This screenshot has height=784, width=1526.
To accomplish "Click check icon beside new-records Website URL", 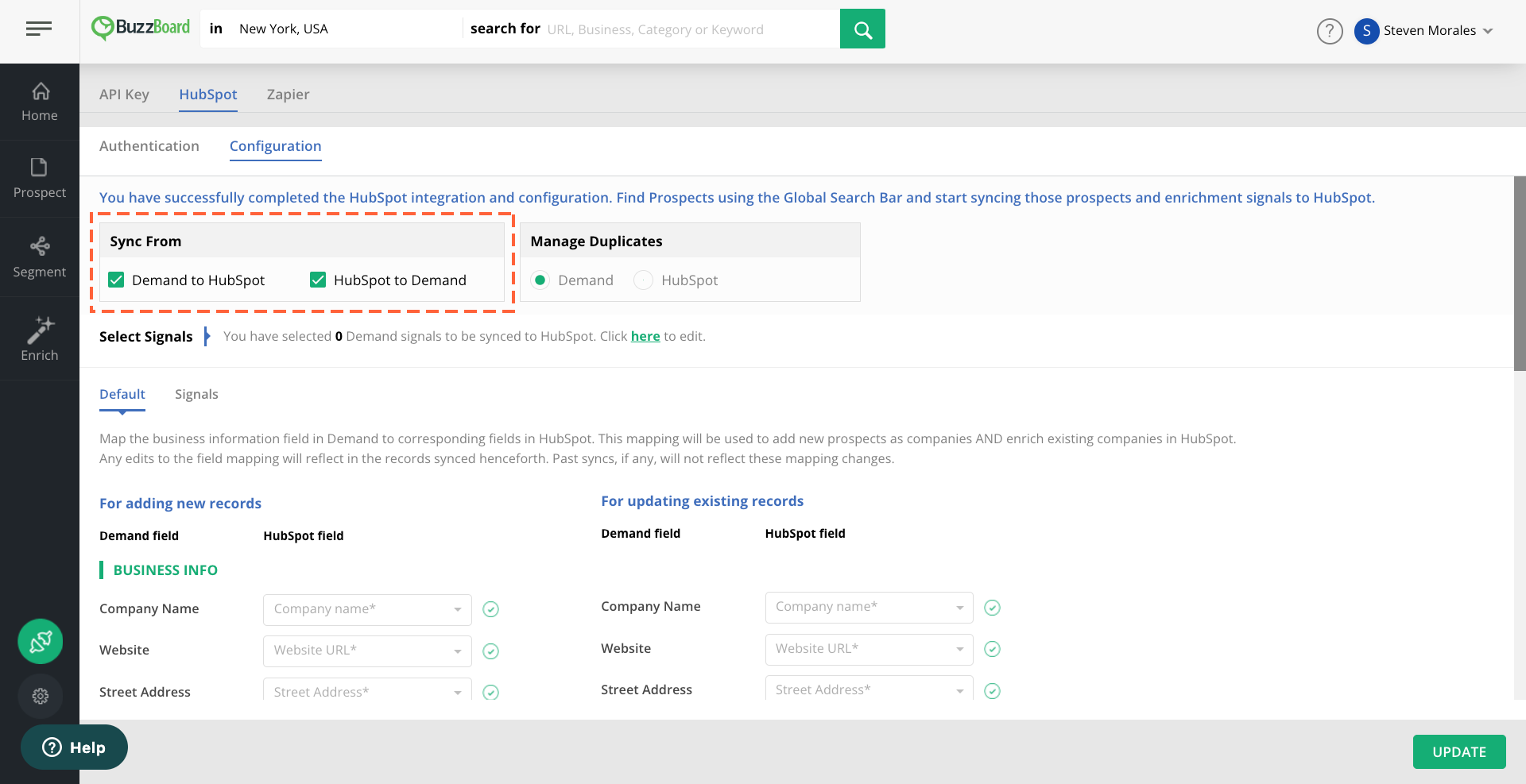I will (x=491, y=651).
